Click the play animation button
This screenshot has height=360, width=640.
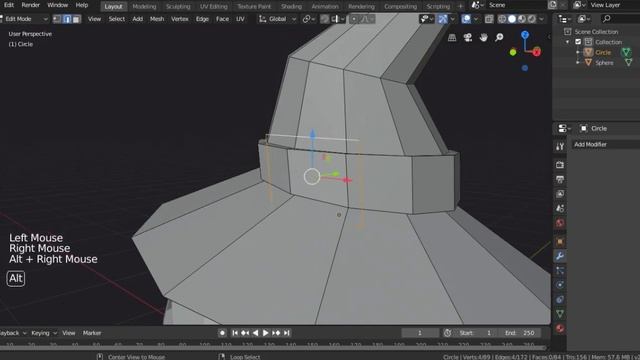coord(265,333)
